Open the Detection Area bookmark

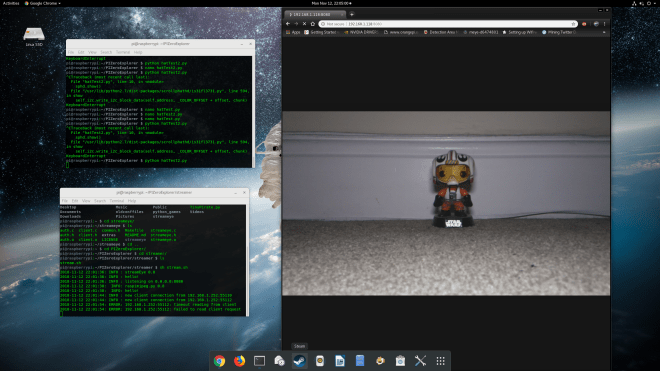coord(440,32)
